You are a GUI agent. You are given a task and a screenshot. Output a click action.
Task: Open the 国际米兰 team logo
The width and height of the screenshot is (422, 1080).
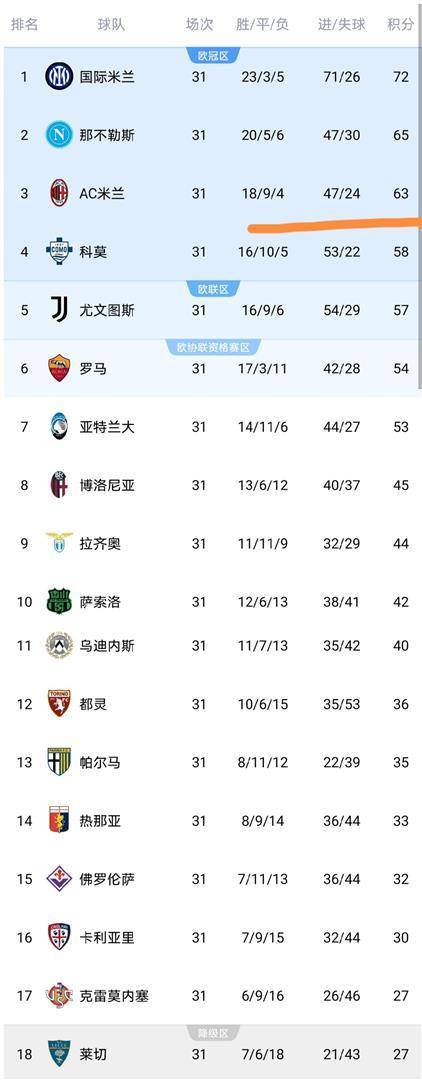click(x=59, y=76)
